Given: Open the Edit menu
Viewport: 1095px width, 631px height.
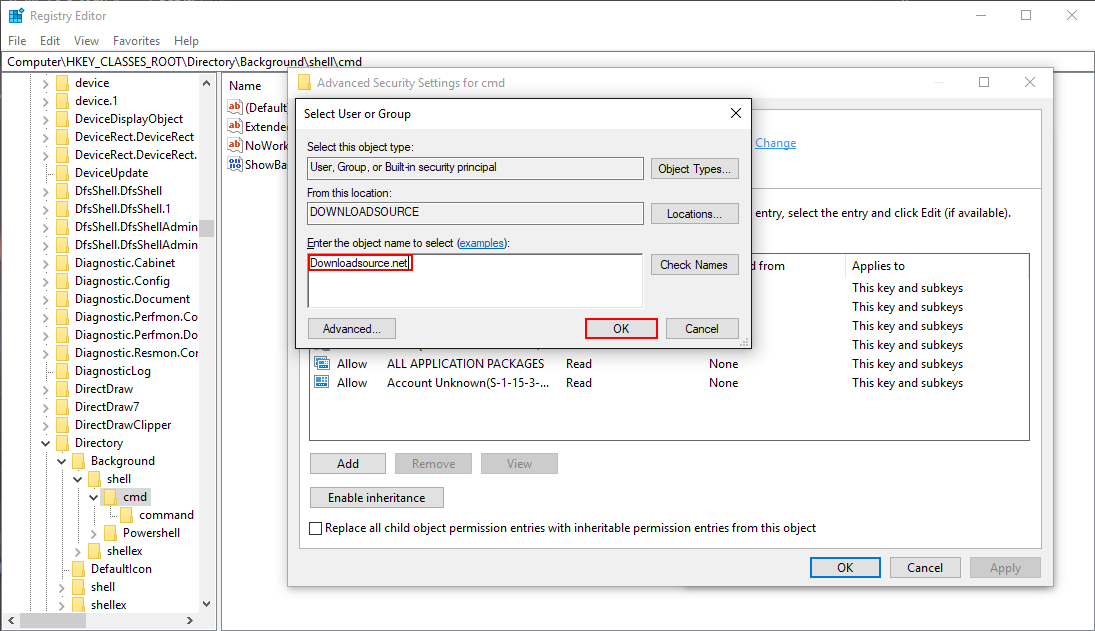Looking at the screenshot, I should click(50, 40).
